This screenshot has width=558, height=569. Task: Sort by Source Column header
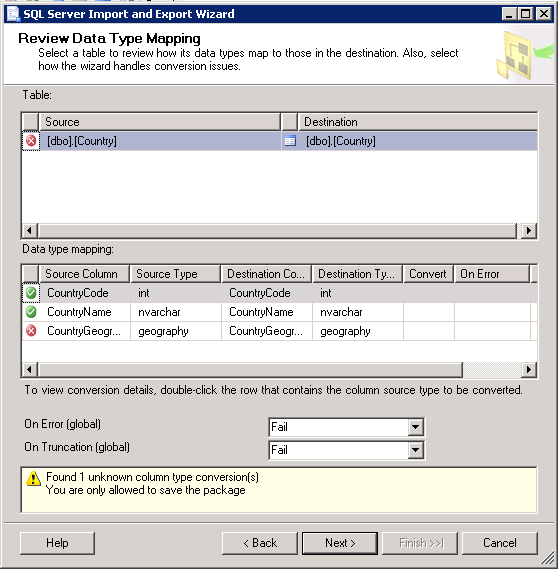(84, 274)
